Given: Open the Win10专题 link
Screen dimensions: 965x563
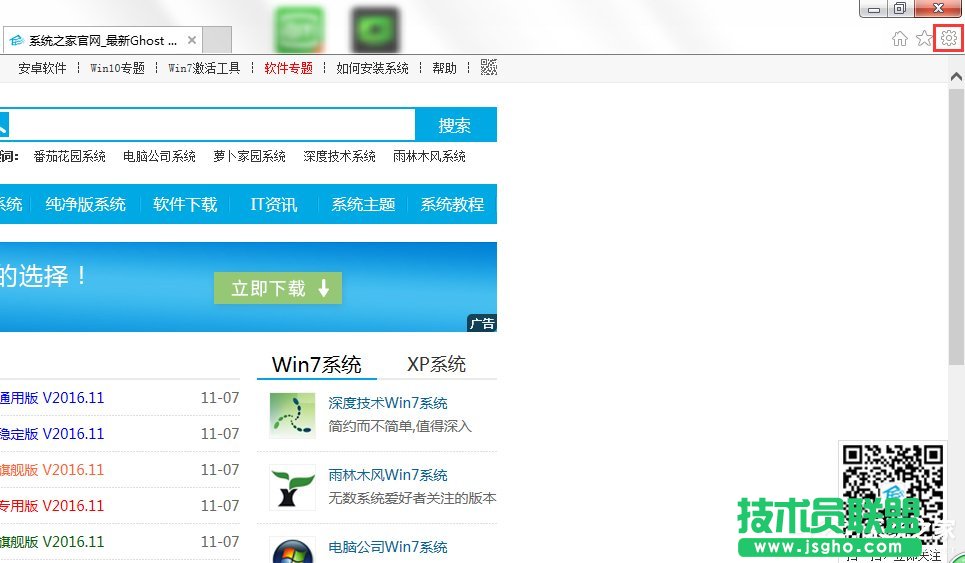Looking at the screenshot, I should [x=117, y=68].
